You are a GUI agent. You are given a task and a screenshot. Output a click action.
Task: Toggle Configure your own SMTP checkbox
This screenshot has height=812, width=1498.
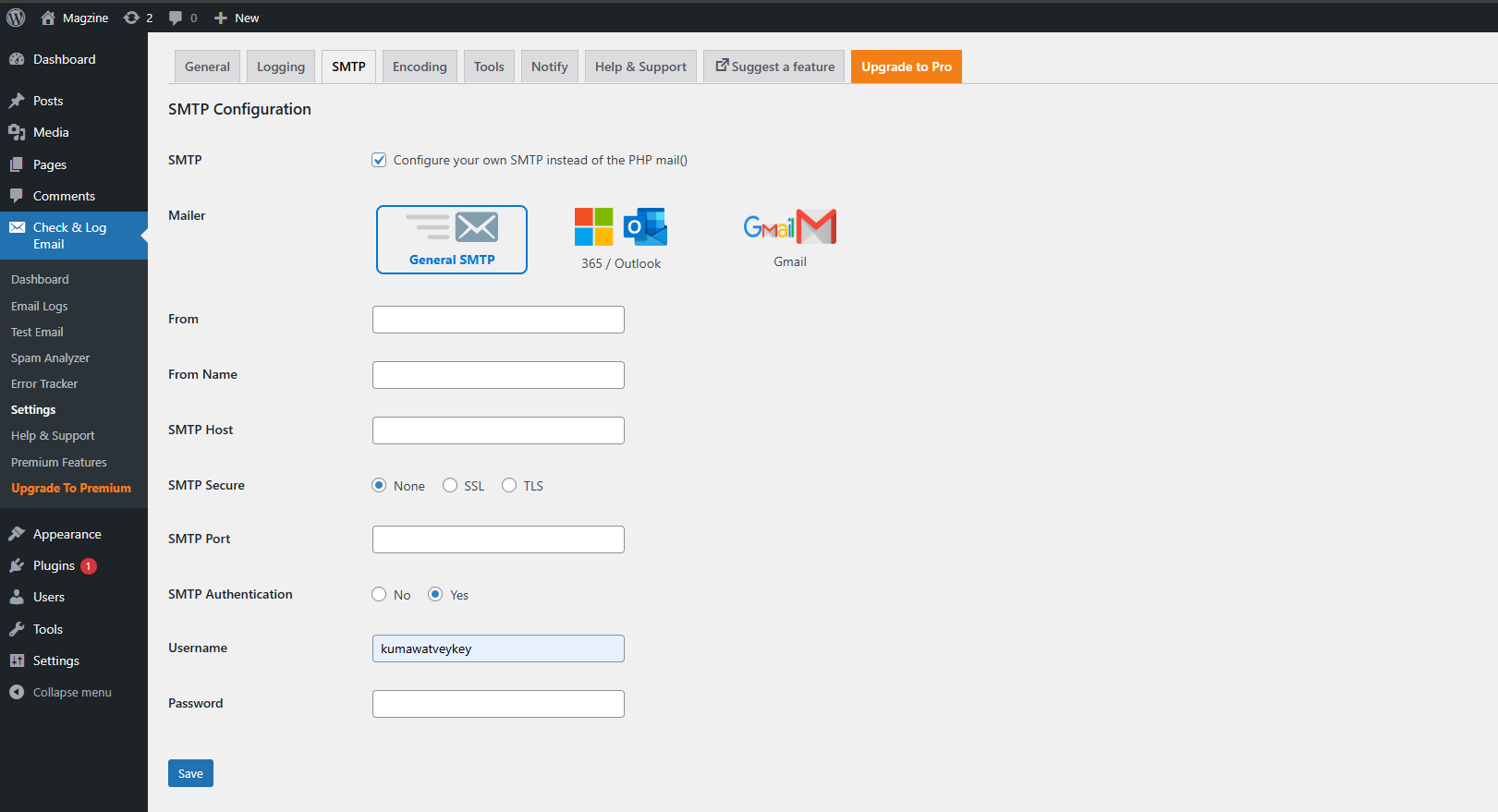(x=379, y=160)
